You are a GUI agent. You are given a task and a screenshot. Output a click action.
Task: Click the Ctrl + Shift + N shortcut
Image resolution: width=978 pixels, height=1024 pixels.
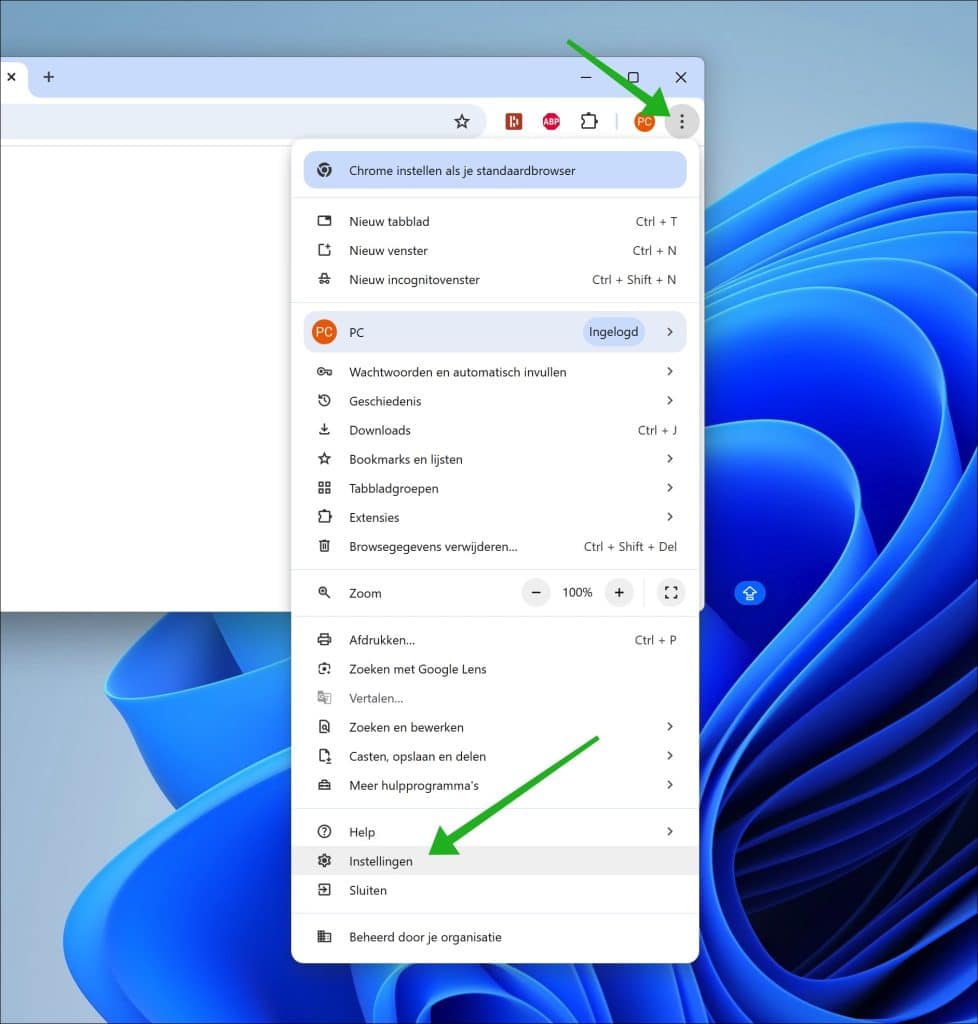pyautogui.click(x=634, y=280)
